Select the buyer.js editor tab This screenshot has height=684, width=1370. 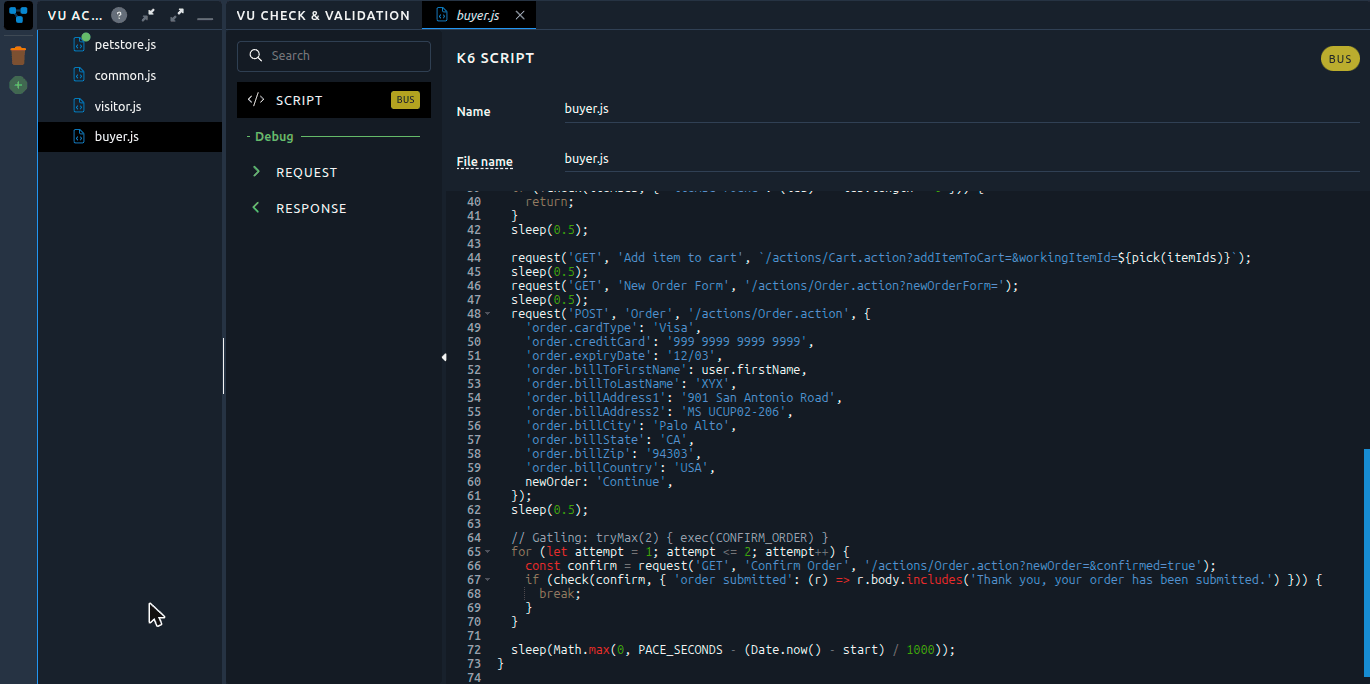click(479, 15)
